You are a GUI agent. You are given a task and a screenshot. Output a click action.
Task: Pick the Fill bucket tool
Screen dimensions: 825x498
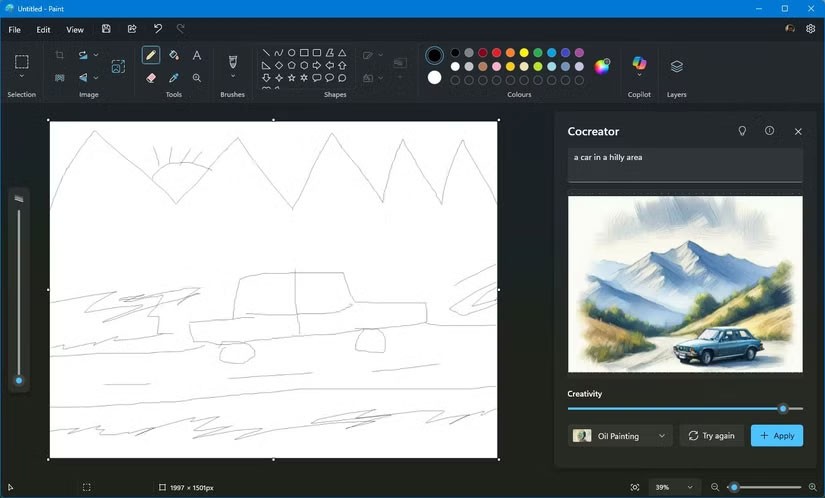point(174,55)
